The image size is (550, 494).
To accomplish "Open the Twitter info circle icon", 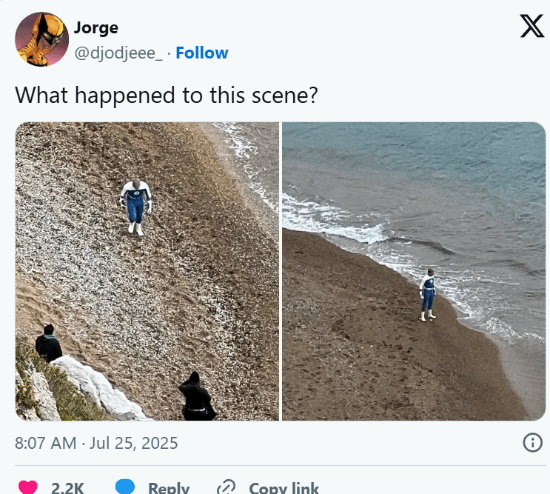I will coord(532,442).
